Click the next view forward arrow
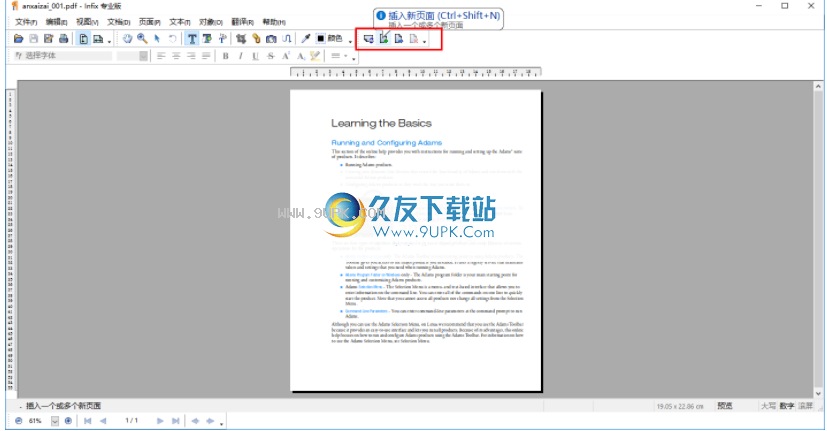This screenshot has height=431, width=827. [210, 420]
